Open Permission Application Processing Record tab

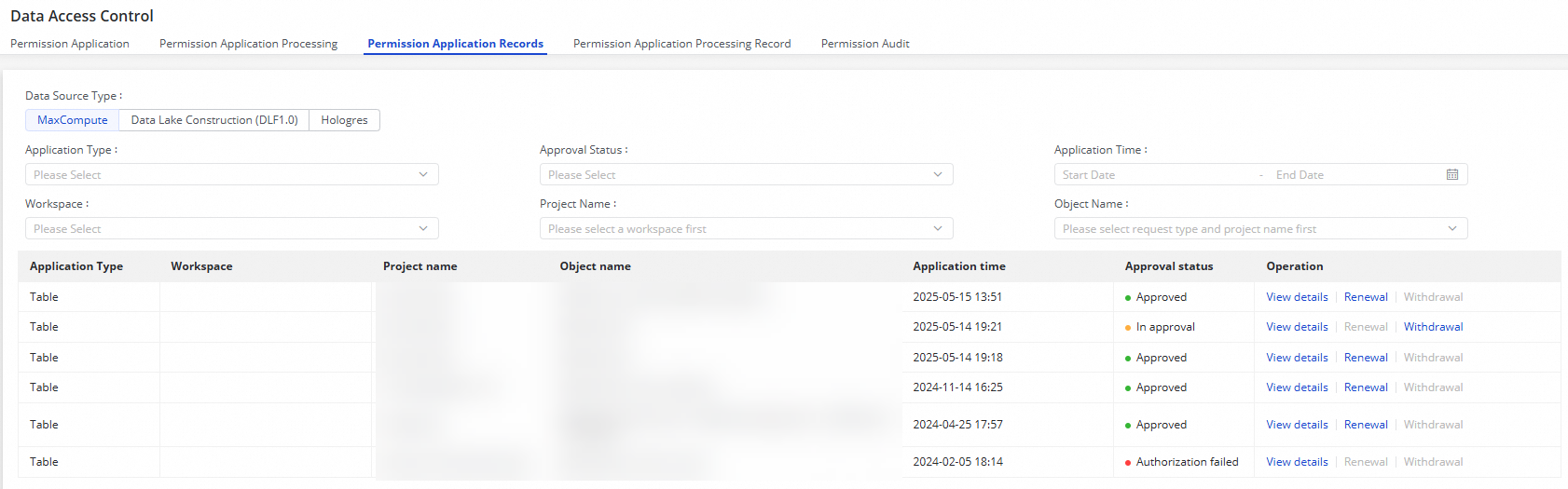coord(681,44)
